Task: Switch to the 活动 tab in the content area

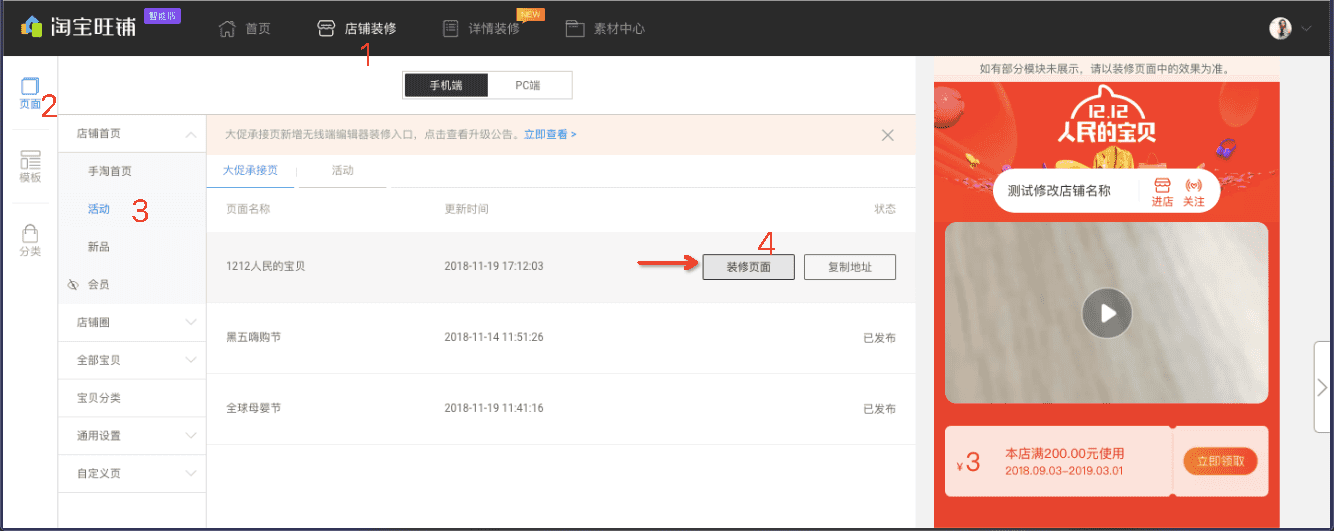Action: point(343,171)
